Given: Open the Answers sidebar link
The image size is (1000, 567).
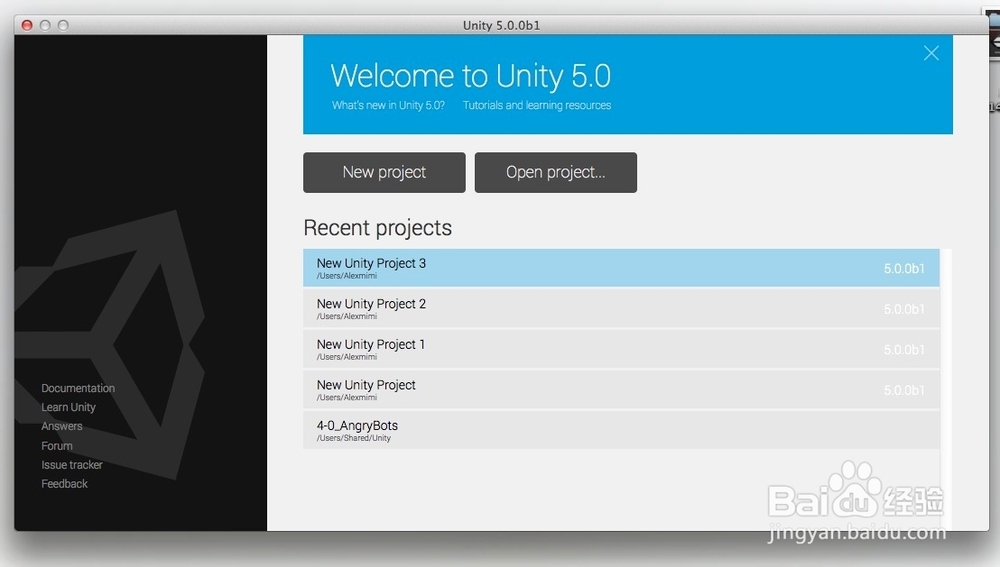Looking at the screenshot, I should point(62,426).
